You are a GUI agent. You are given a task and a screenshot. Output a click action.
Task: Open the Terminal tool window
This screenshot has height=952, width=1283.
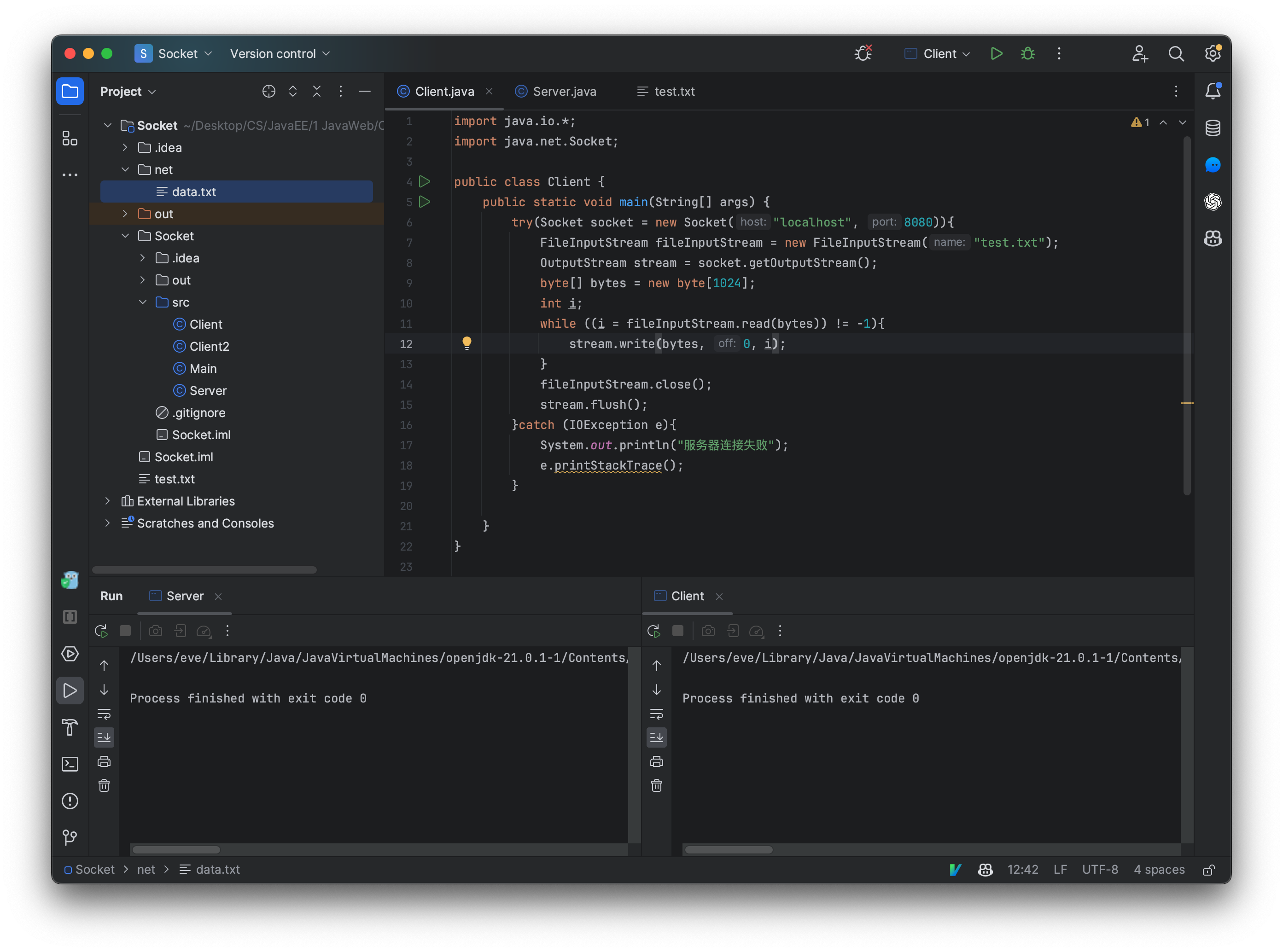click(70, 764)
